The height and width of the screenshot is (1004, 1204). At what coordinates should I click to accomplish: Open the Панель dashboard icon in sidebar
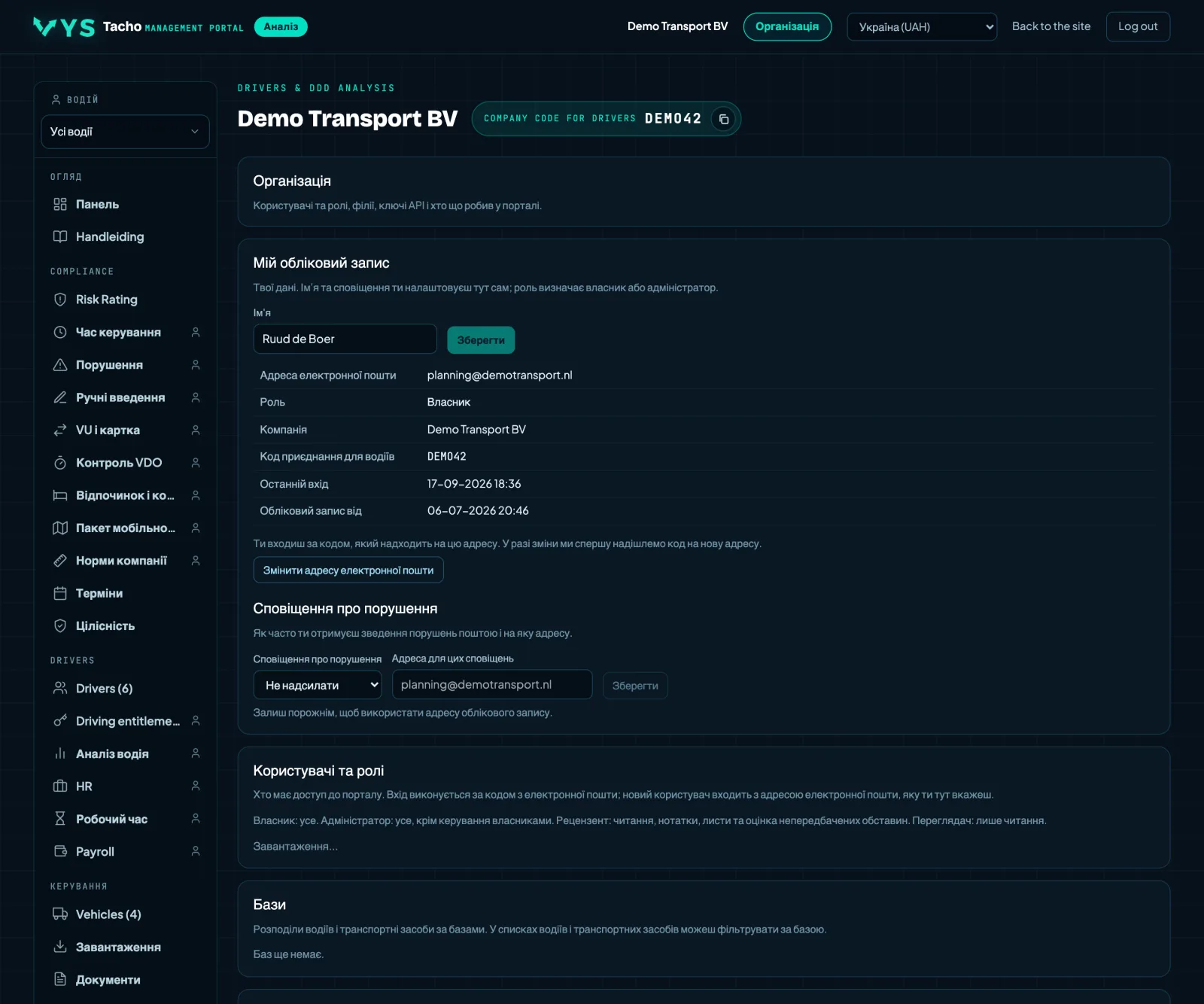(x=60, y=204)
